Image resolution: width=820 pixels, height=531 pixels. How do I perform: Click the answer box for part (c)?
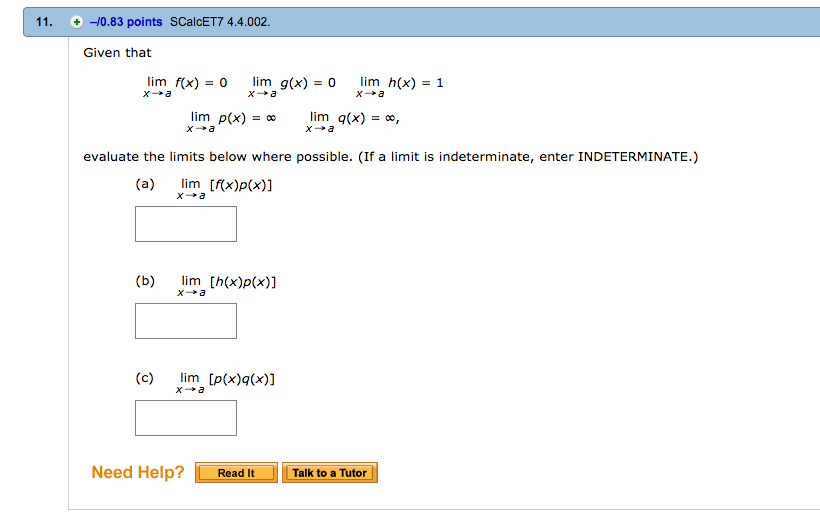tap(186, 418)
